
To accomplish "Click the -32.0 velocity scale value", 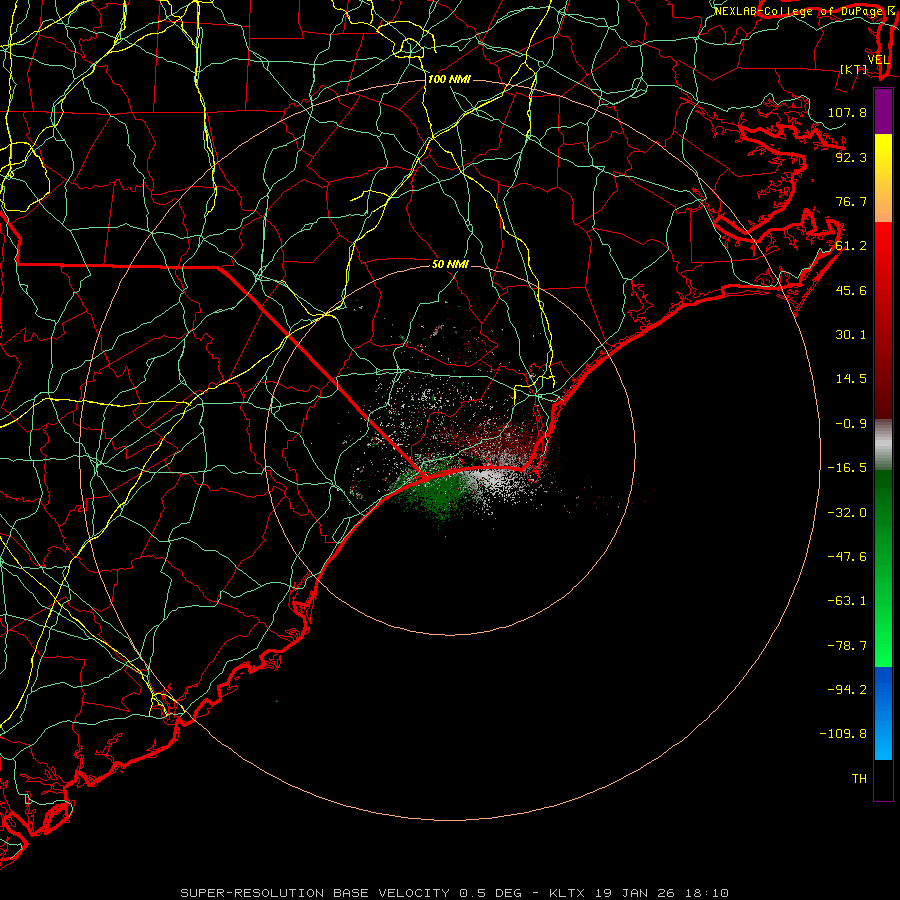I will point(847,513).
